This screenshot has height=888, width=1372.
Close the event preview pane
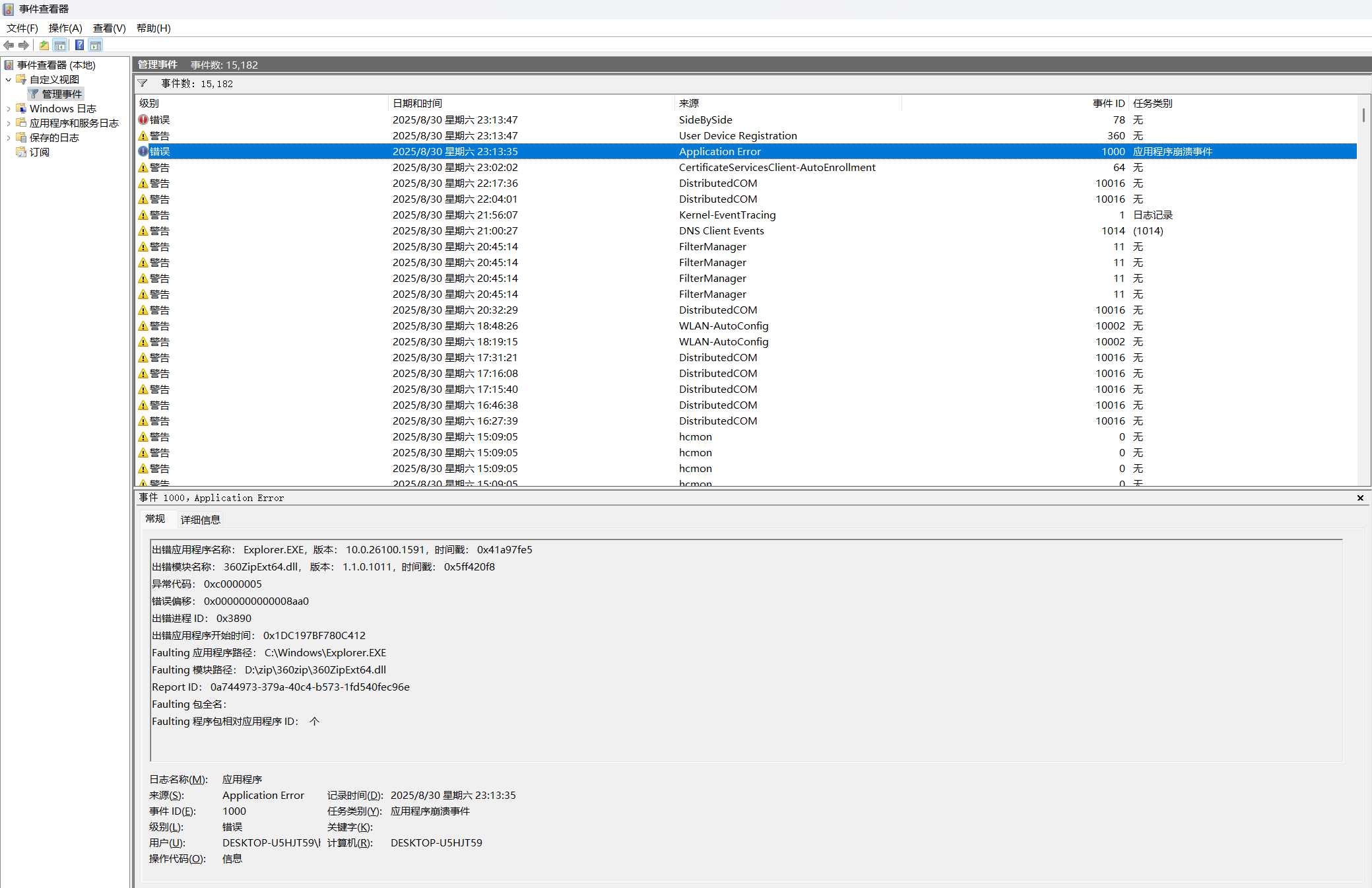1360,498
